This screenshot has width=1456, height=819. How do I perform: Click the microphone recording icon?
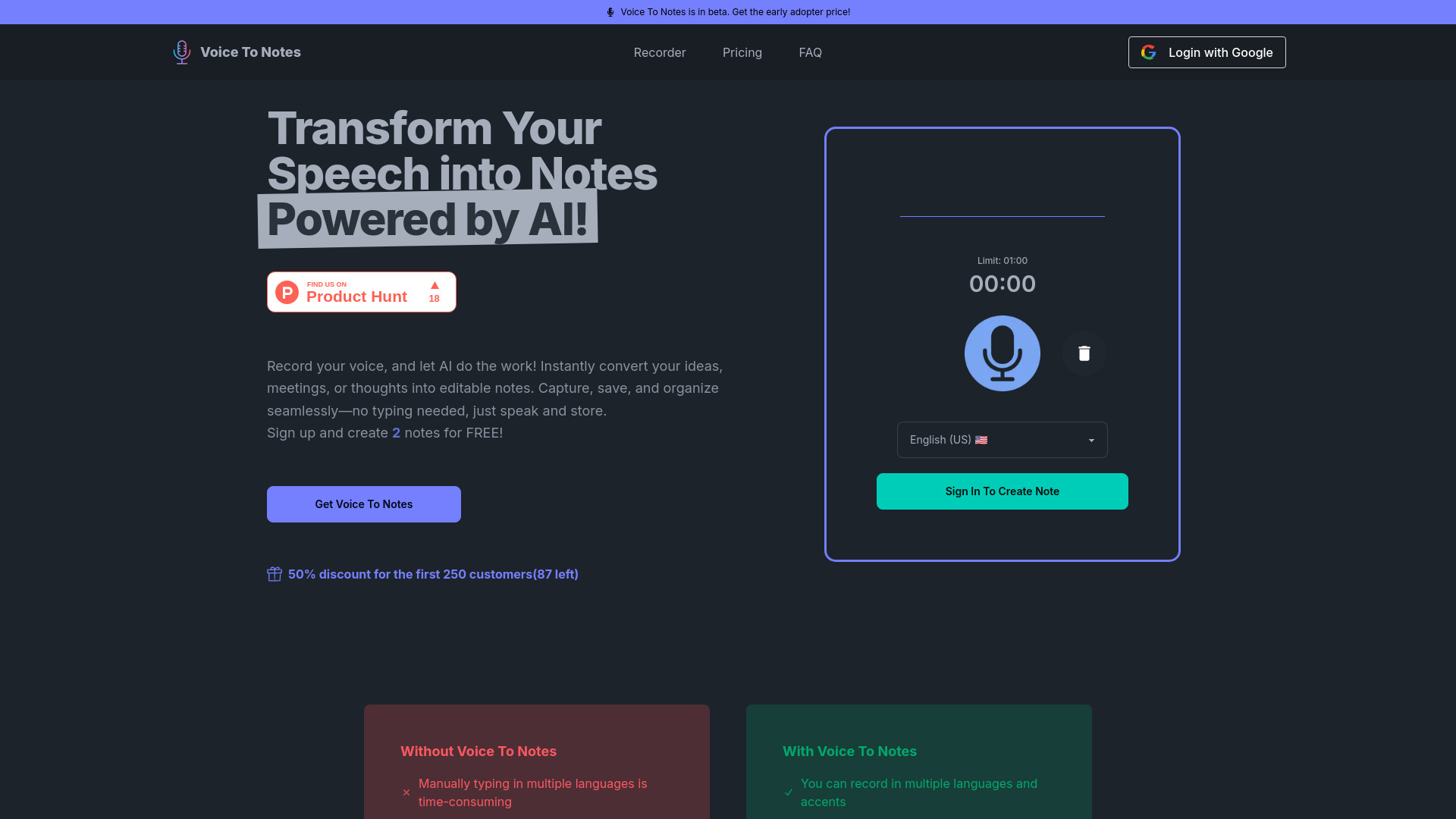pyautogui.click(x=1002, y=353)
